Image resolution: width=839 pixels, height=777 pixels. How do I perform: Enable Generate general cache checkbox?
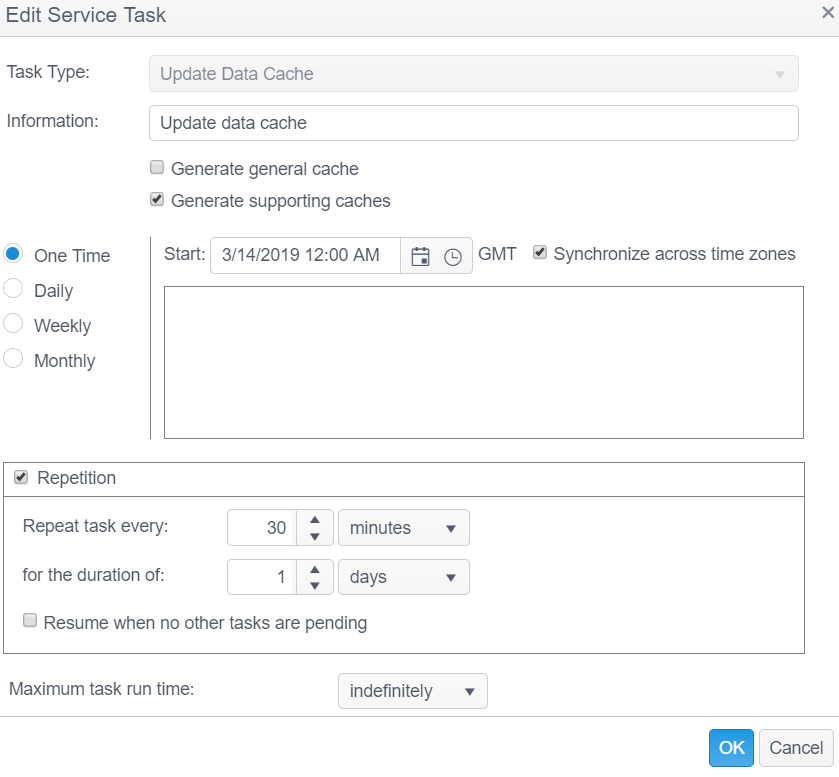point(157,168)
